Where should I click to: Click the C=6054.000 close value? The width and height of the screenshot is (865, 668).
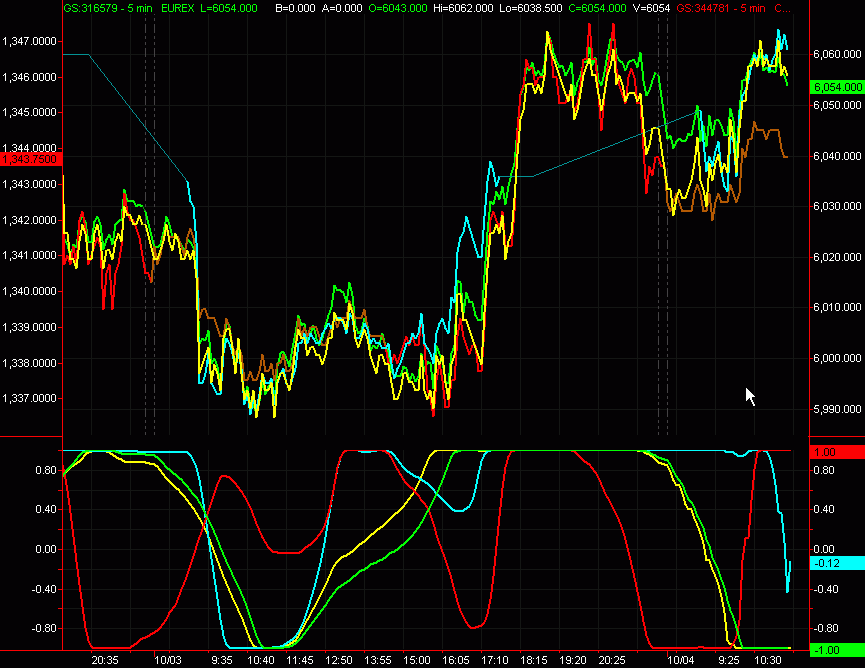[597, 8]
